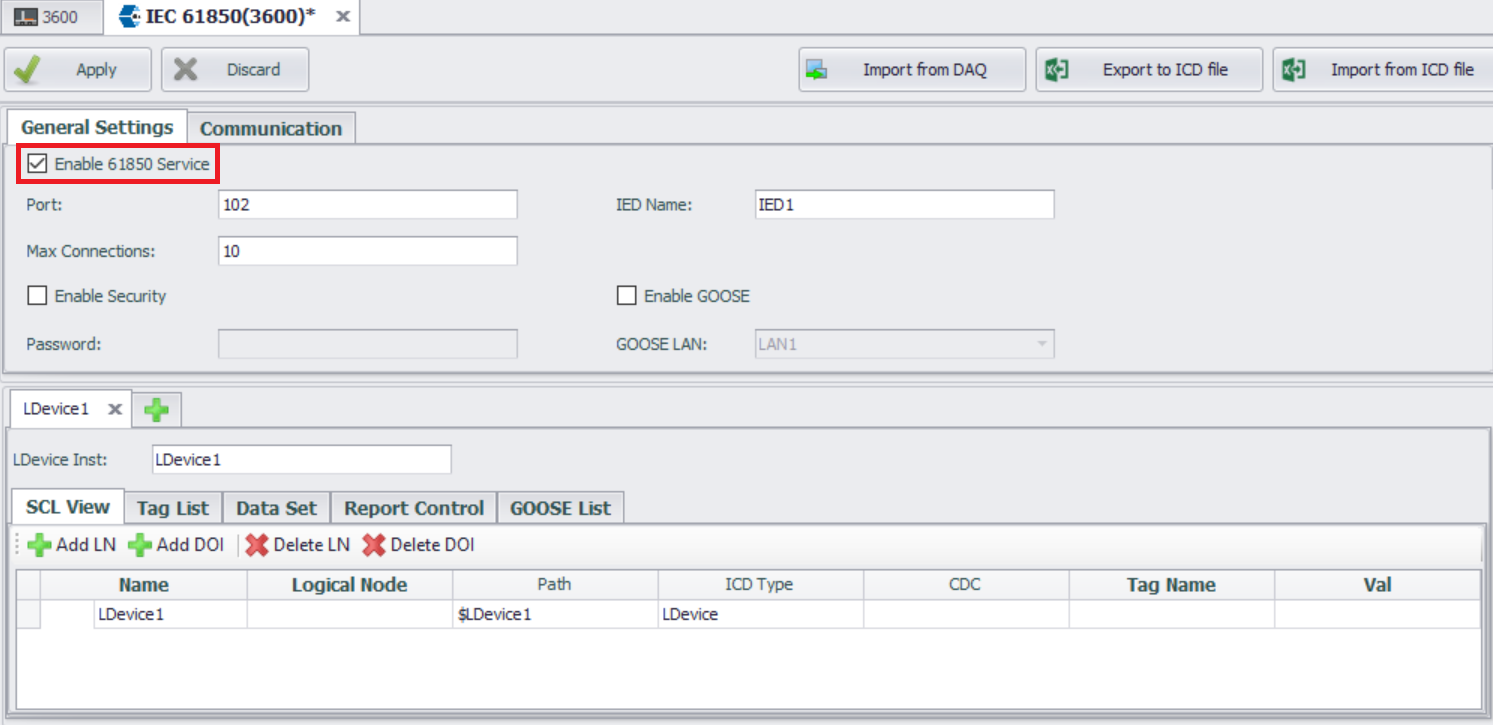1493x725 pixels.
Task: Click the Discard X icon
Action: click(x=185, y=70)
